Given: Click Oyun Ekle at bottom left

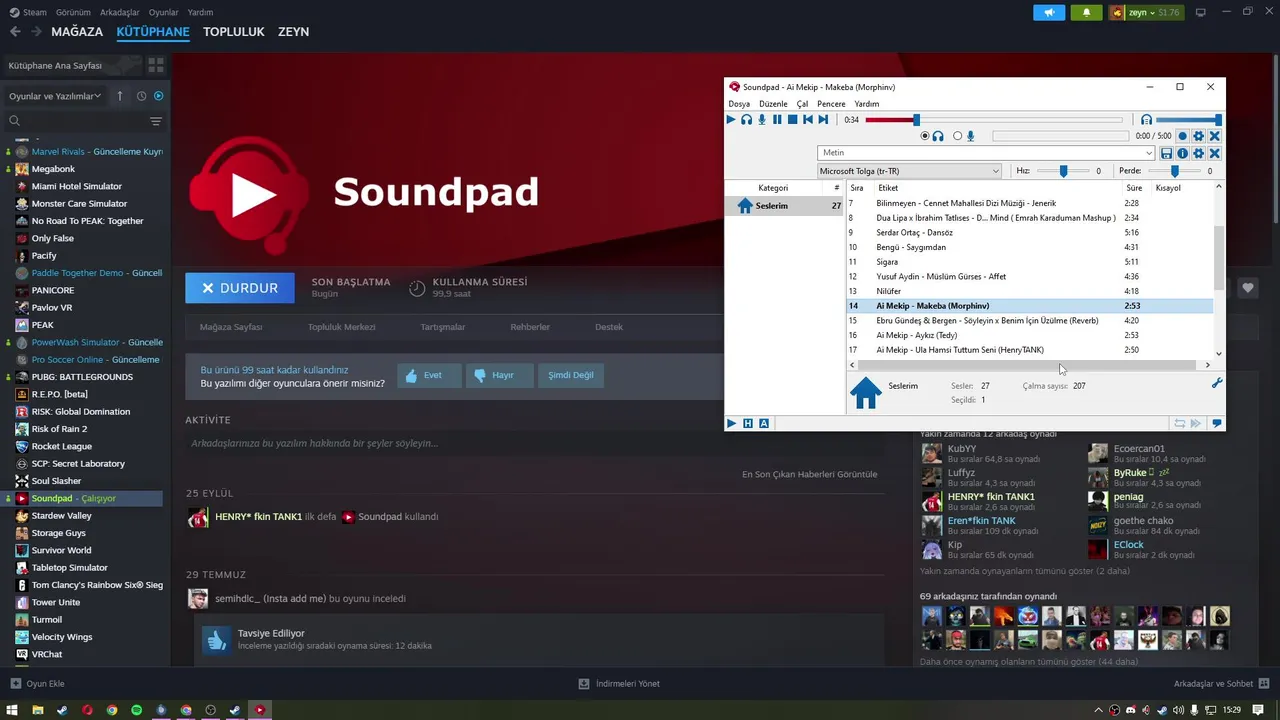Looking at the screenshot, I should coord(38,684).
